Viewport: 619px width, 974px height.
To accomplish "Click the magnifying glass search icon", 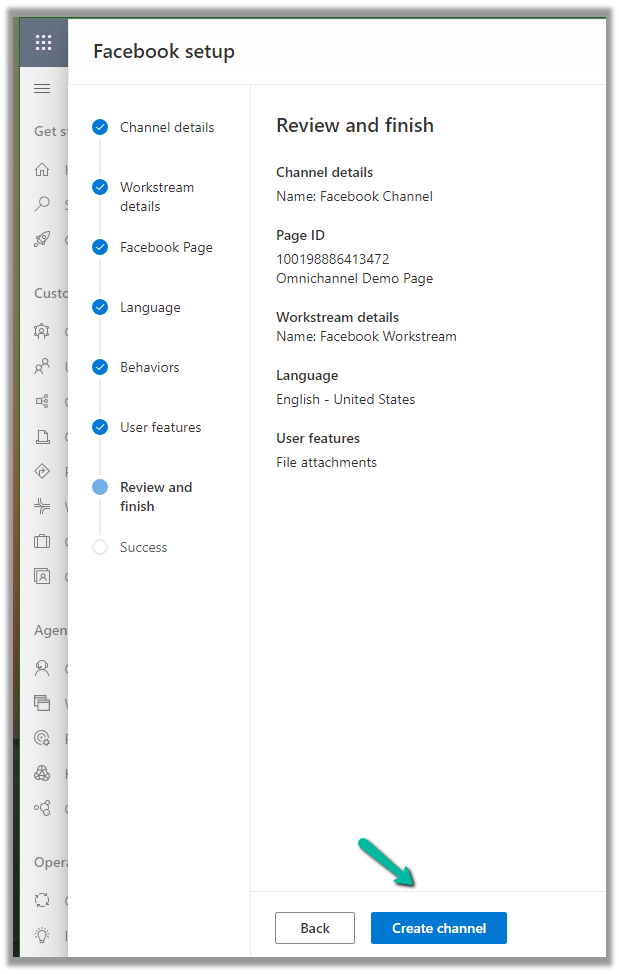I will pos(42,204).
